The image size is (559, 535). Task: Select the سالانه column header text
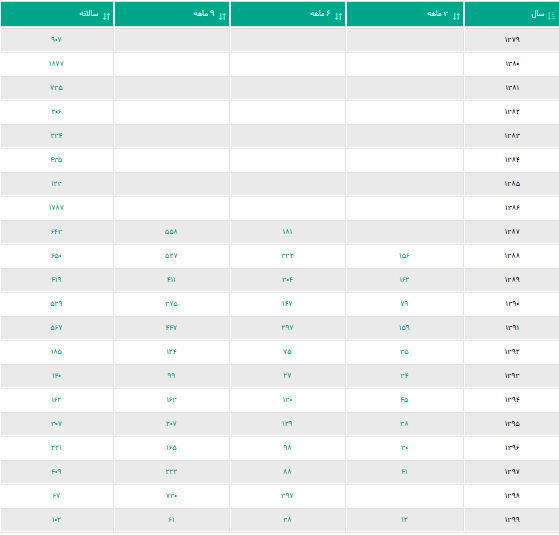[88, 14]
